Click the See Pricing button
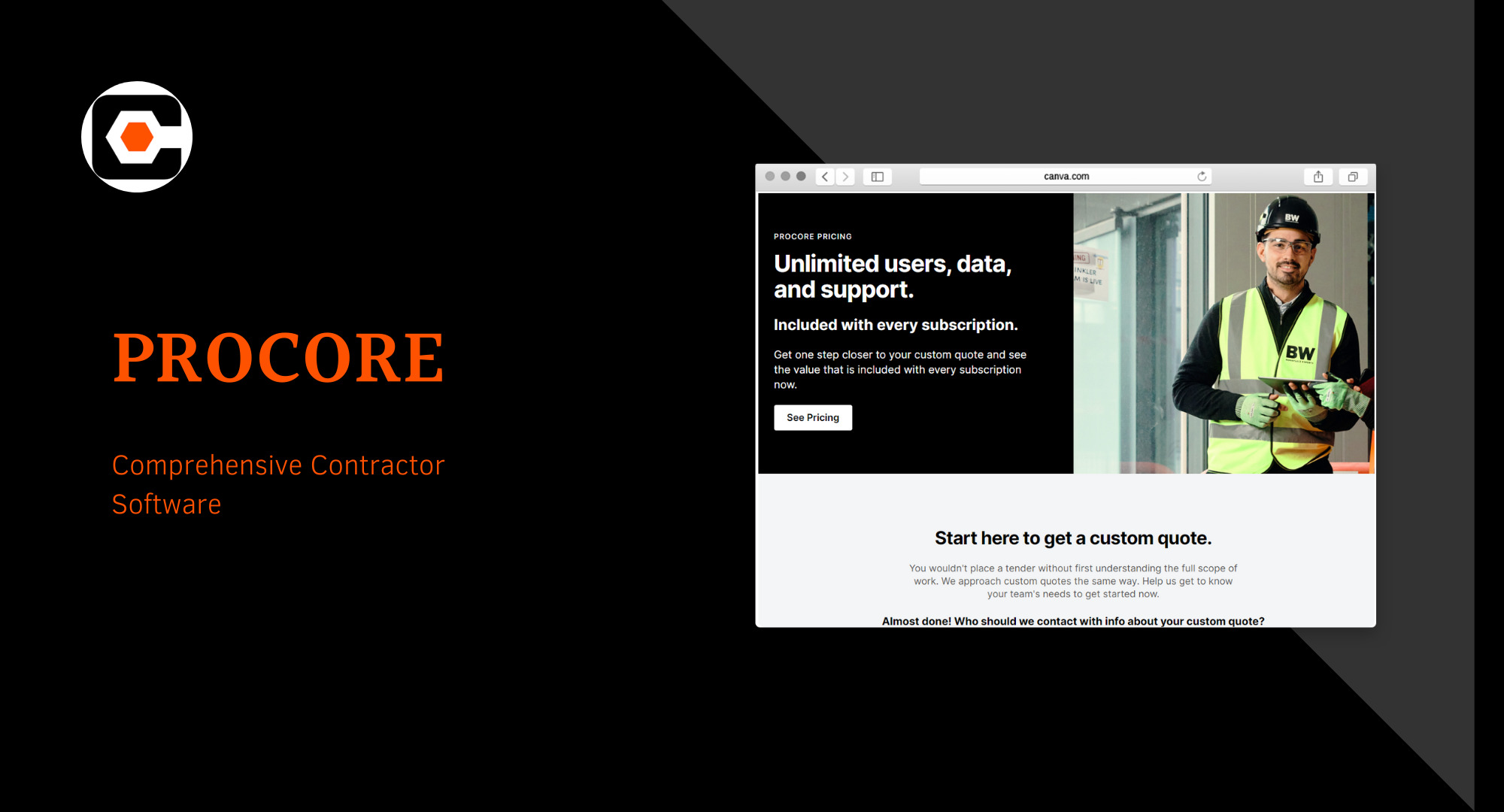The image size is (1504, 812). point(813,418)
